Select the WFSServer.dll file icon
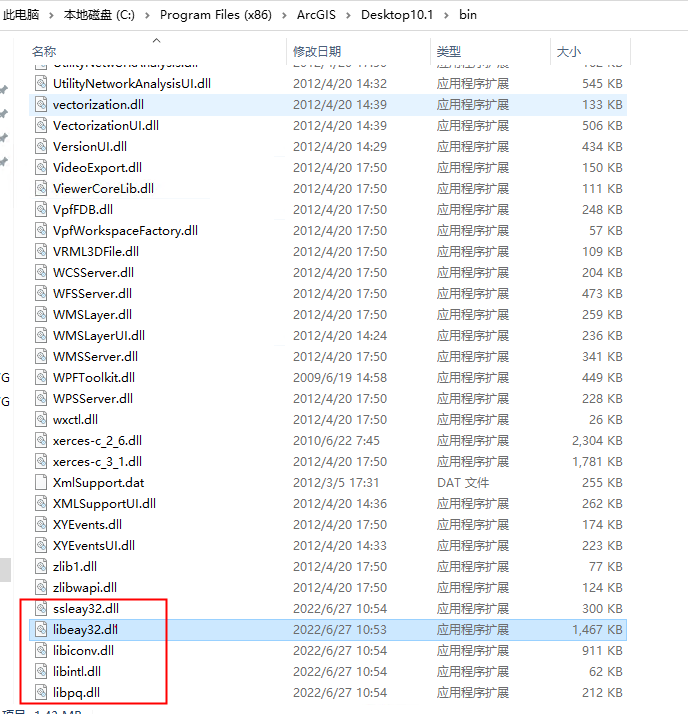Screen dimensions: 688x714 pos(41,293)
